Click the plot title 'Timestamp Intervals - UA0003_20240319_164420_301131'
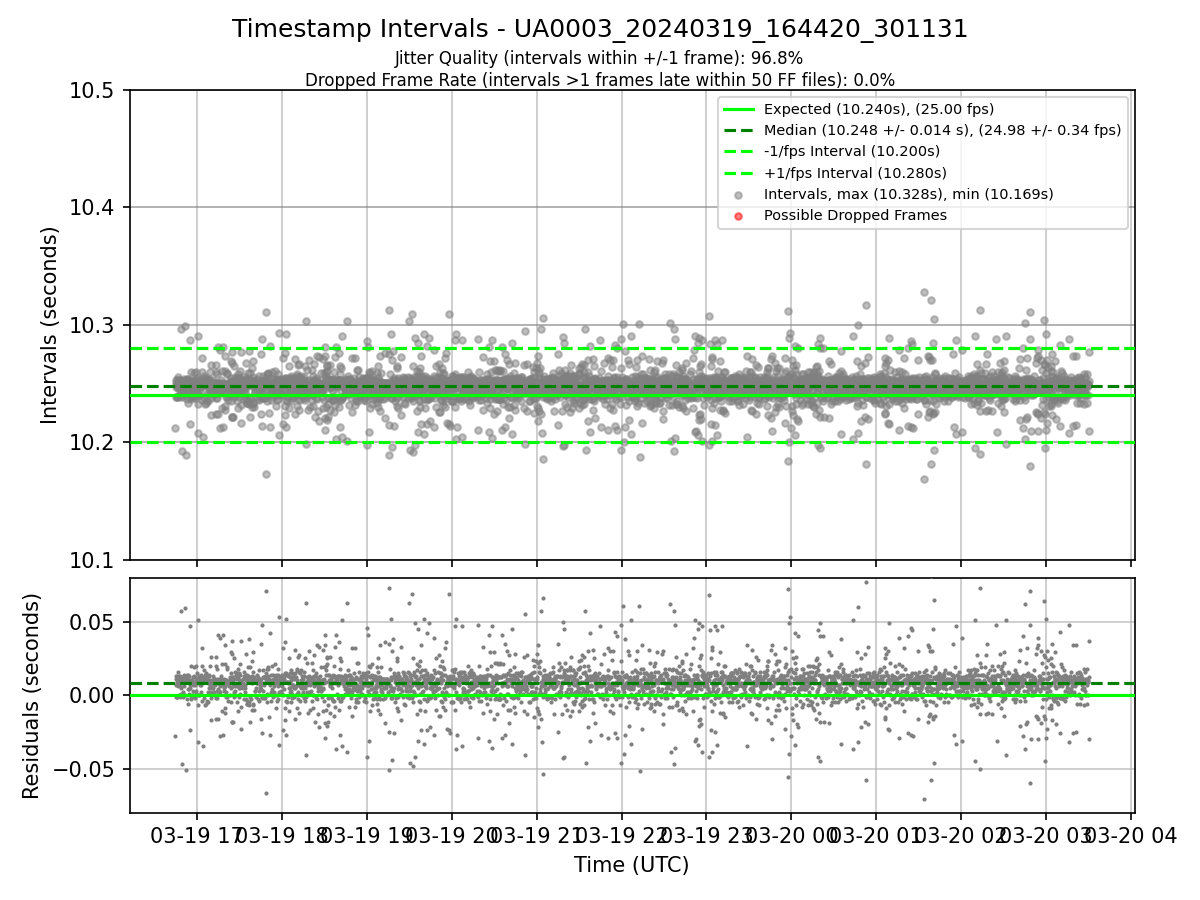The height and width of the screenshot is (900, 1200). coord(600,29)
